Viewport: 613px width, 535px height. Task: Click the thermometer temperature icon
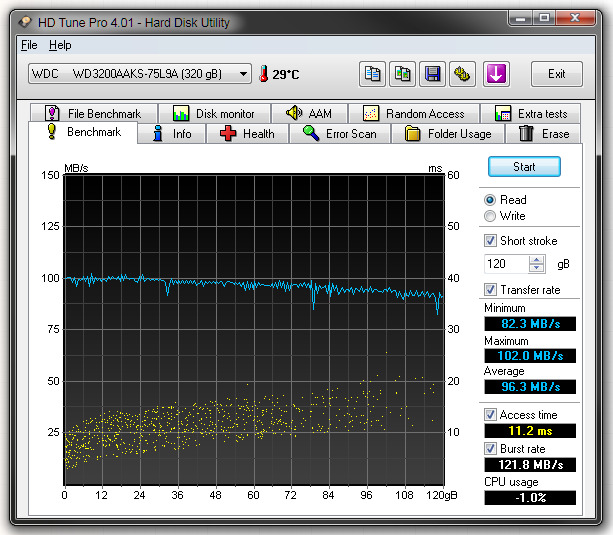pyautogui.click(x=264, y=74)
